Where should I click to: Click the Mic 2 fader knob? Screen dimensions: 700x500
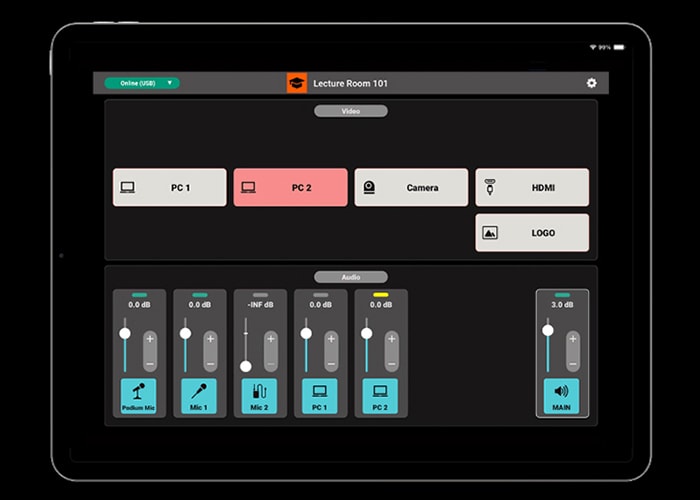pos(246,366)
